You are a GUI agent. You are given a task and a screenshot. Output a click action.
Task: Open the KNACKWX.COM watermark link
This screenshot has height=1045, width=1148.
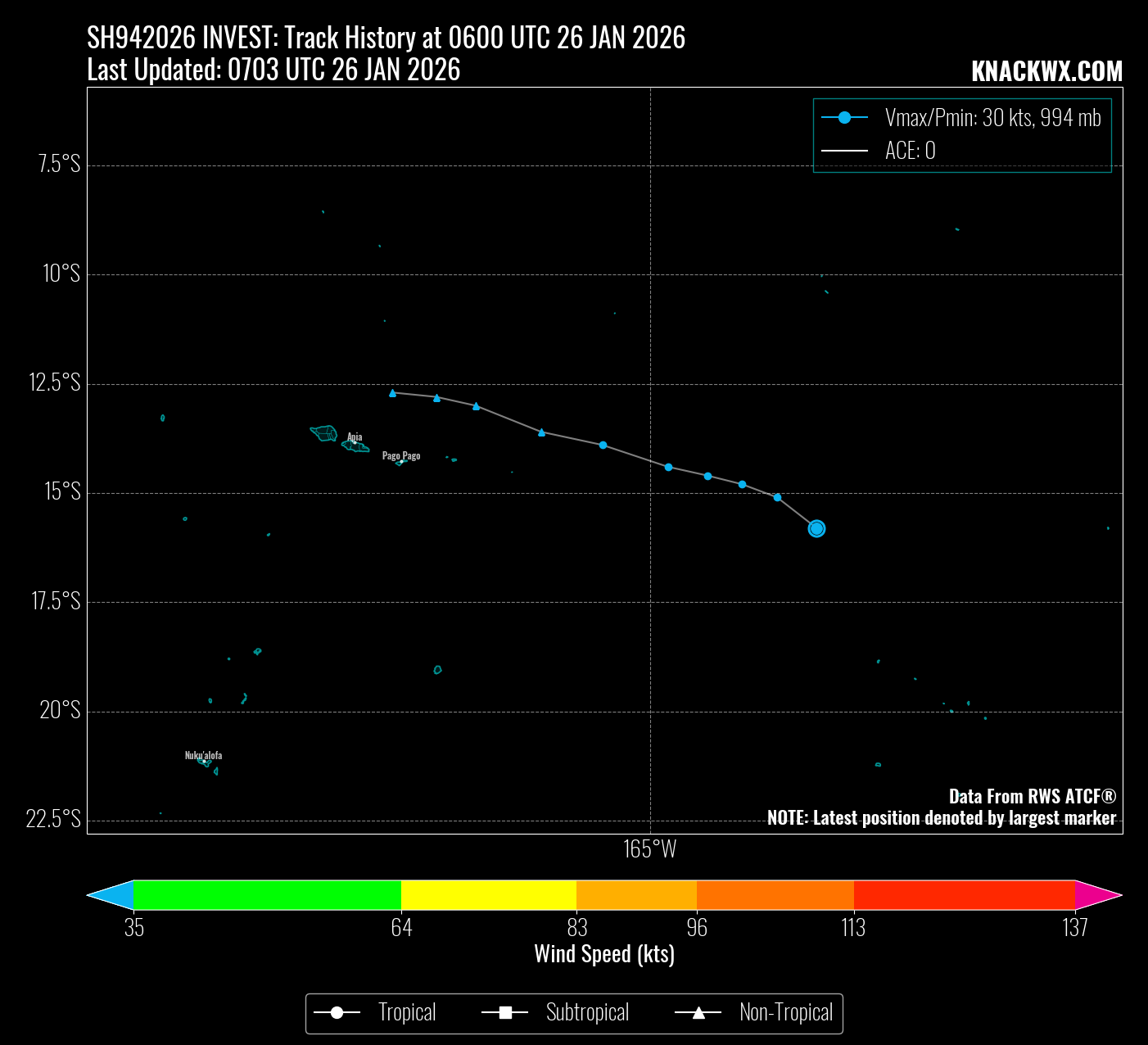pyautogui.click(x=1046, y=72)
